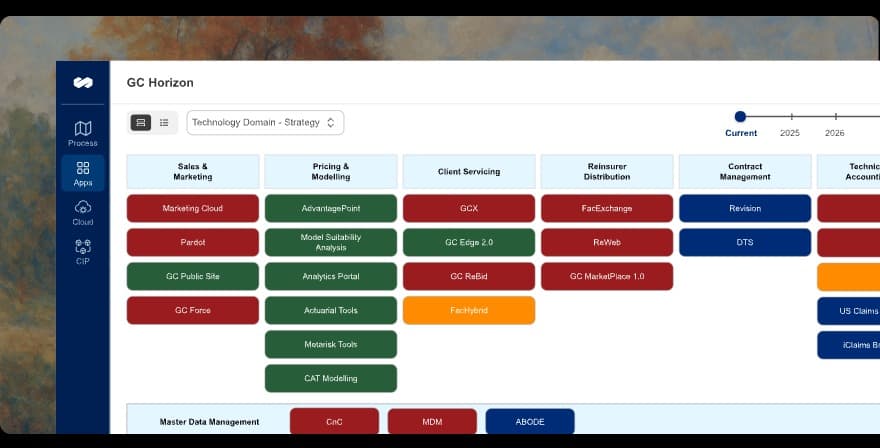Click the Master Data Management label
Screen dimensions: 880x448
click(x=209, y=422)
